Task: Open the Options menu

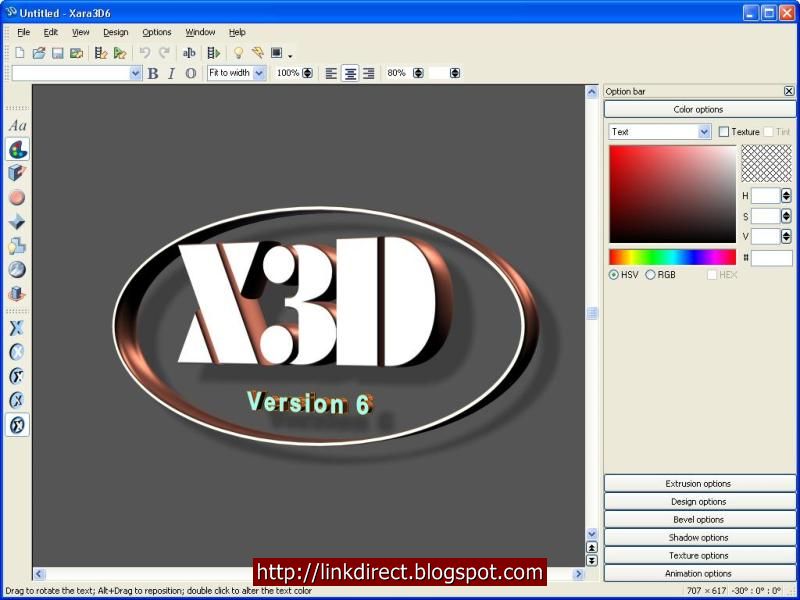Action: tap(157, 32)
